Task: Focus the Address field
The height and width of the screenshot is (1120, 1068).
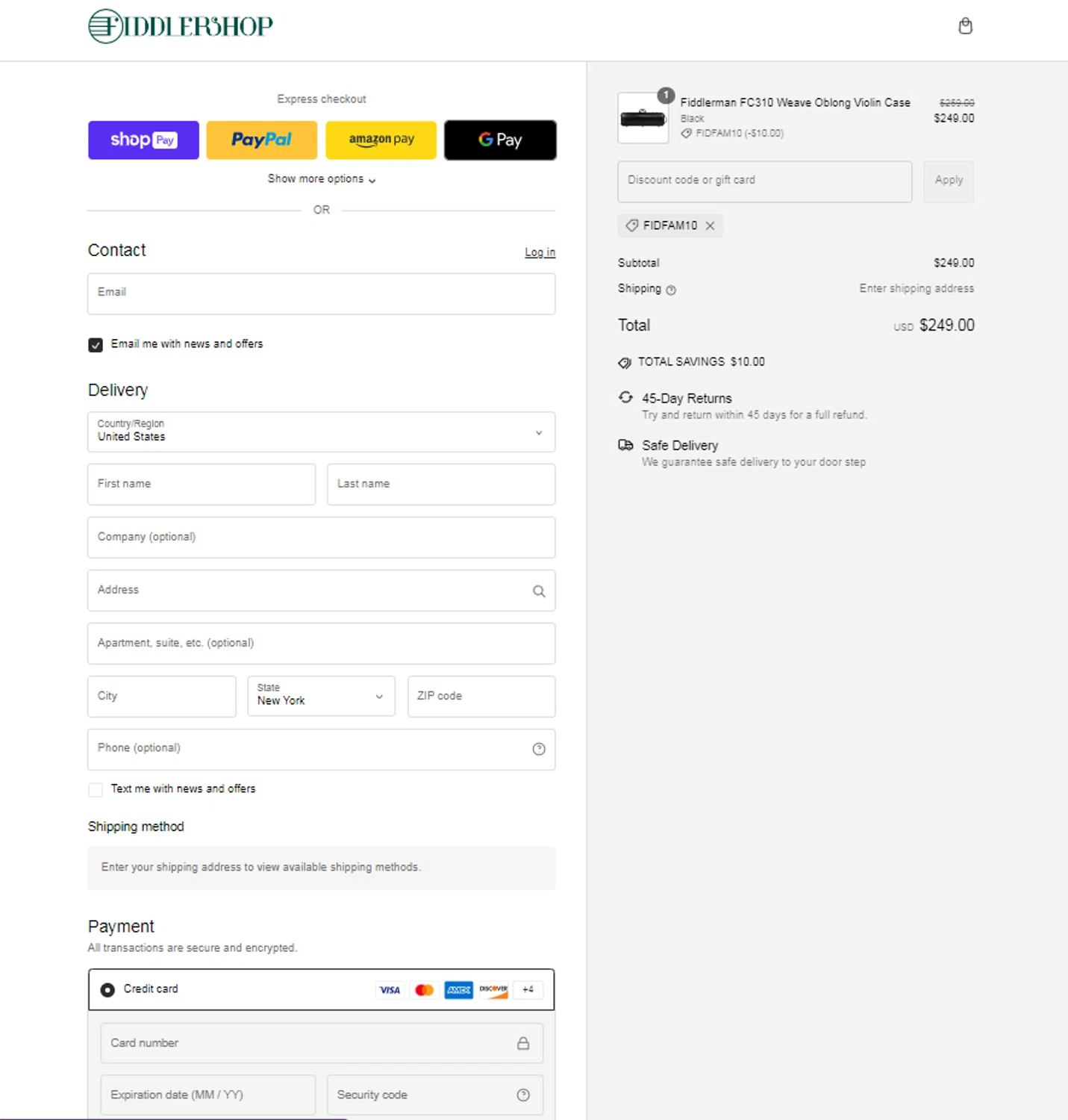Action: point(321,591)
